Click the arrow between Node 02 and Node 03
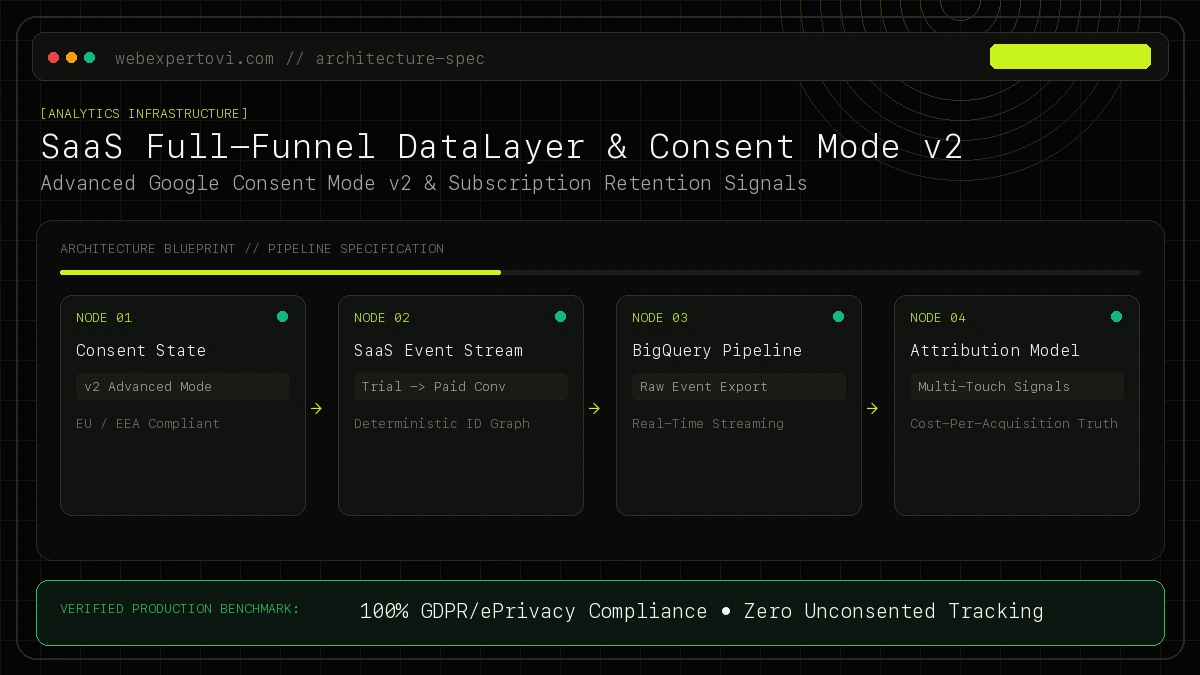Image resolution: width=1200 pixels, height=675 pixels. (x=595, y=408)
